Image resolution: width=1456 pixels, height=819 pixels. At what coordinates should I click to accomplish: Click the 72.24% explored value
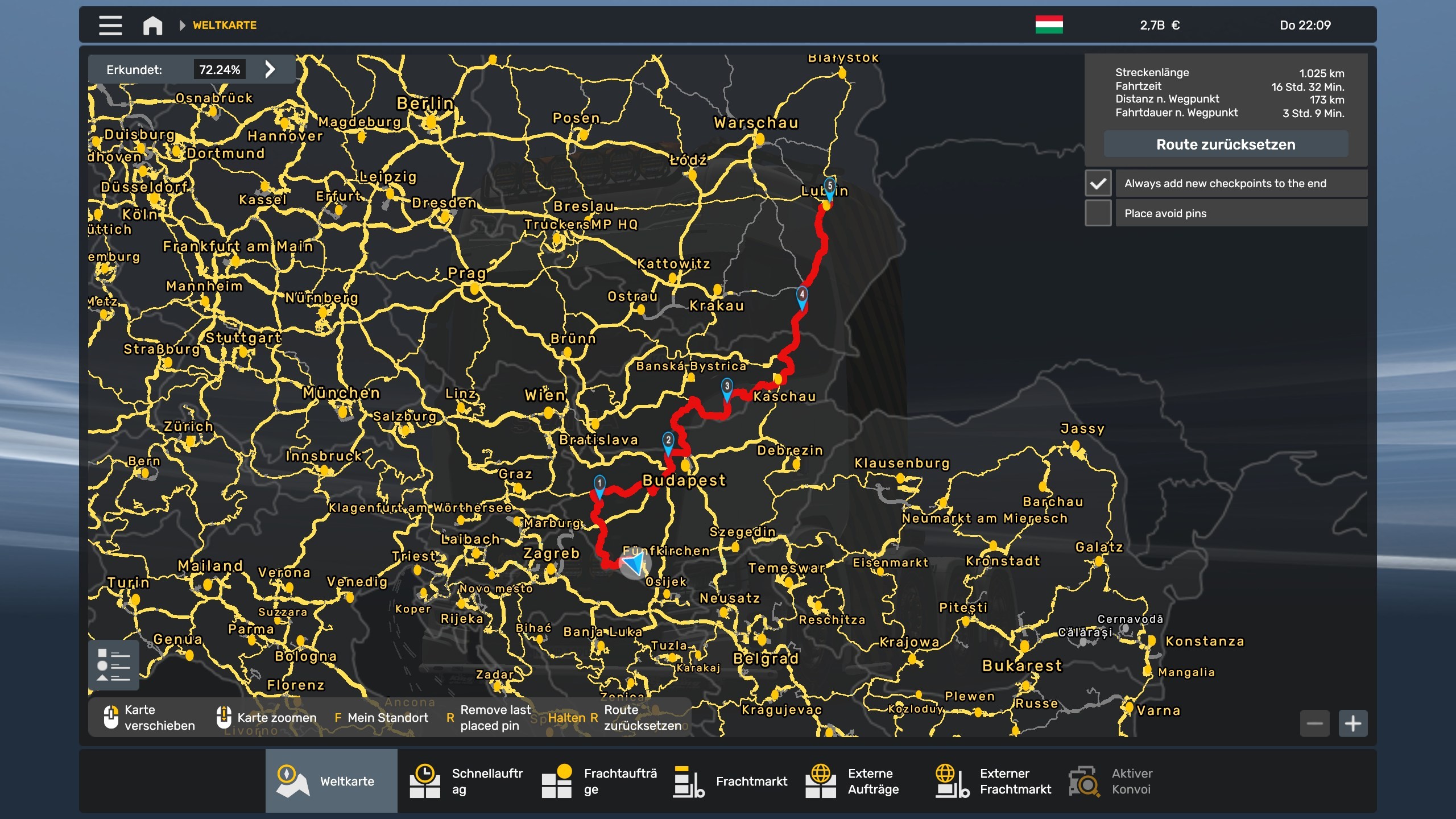click(220, 69)
